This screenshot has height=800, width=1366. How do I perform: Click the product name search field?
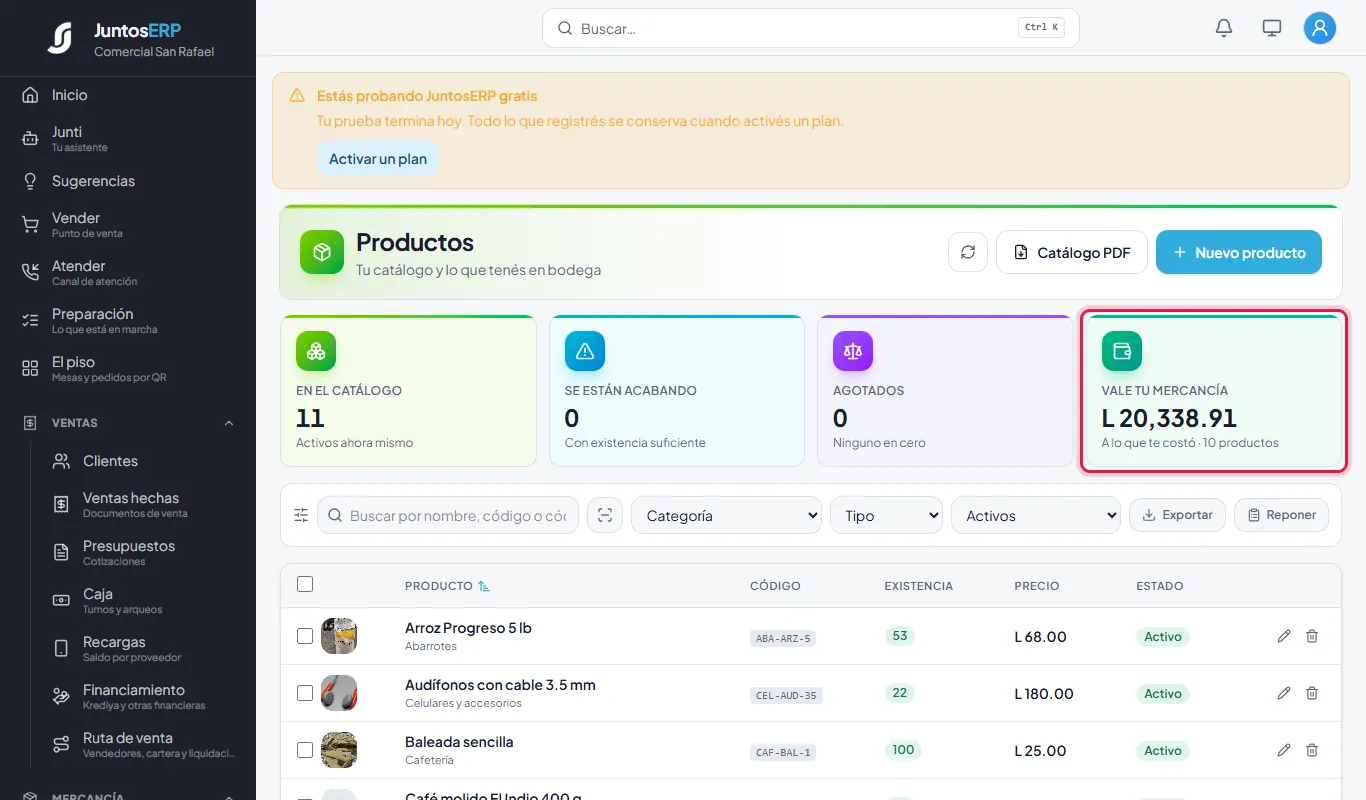(x=448, y=515)
